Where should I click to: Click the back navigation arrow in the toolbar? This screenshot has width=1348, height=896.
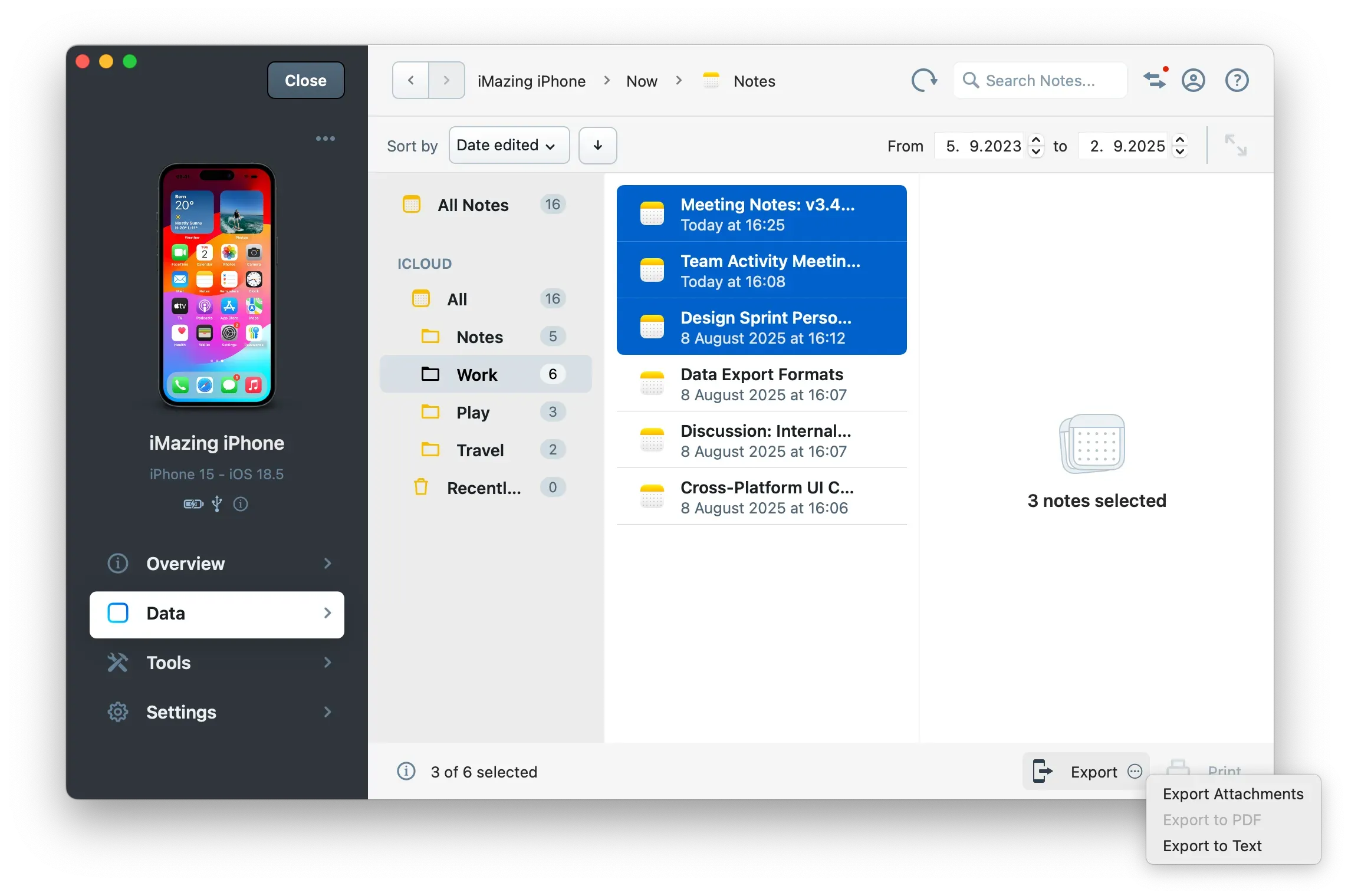409,80
